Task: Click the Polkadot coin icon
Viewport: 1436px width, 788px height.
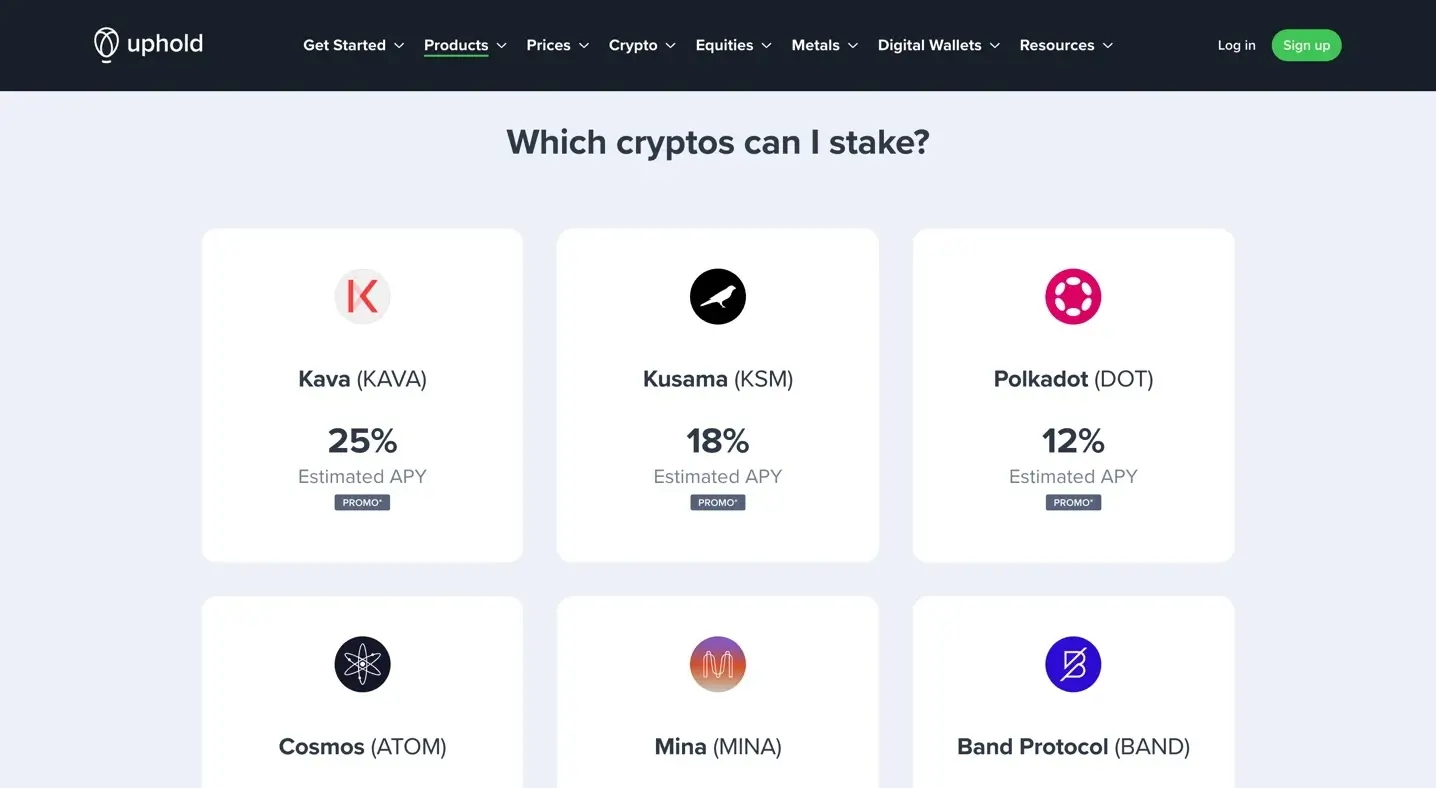Action: coord(1073,297)
